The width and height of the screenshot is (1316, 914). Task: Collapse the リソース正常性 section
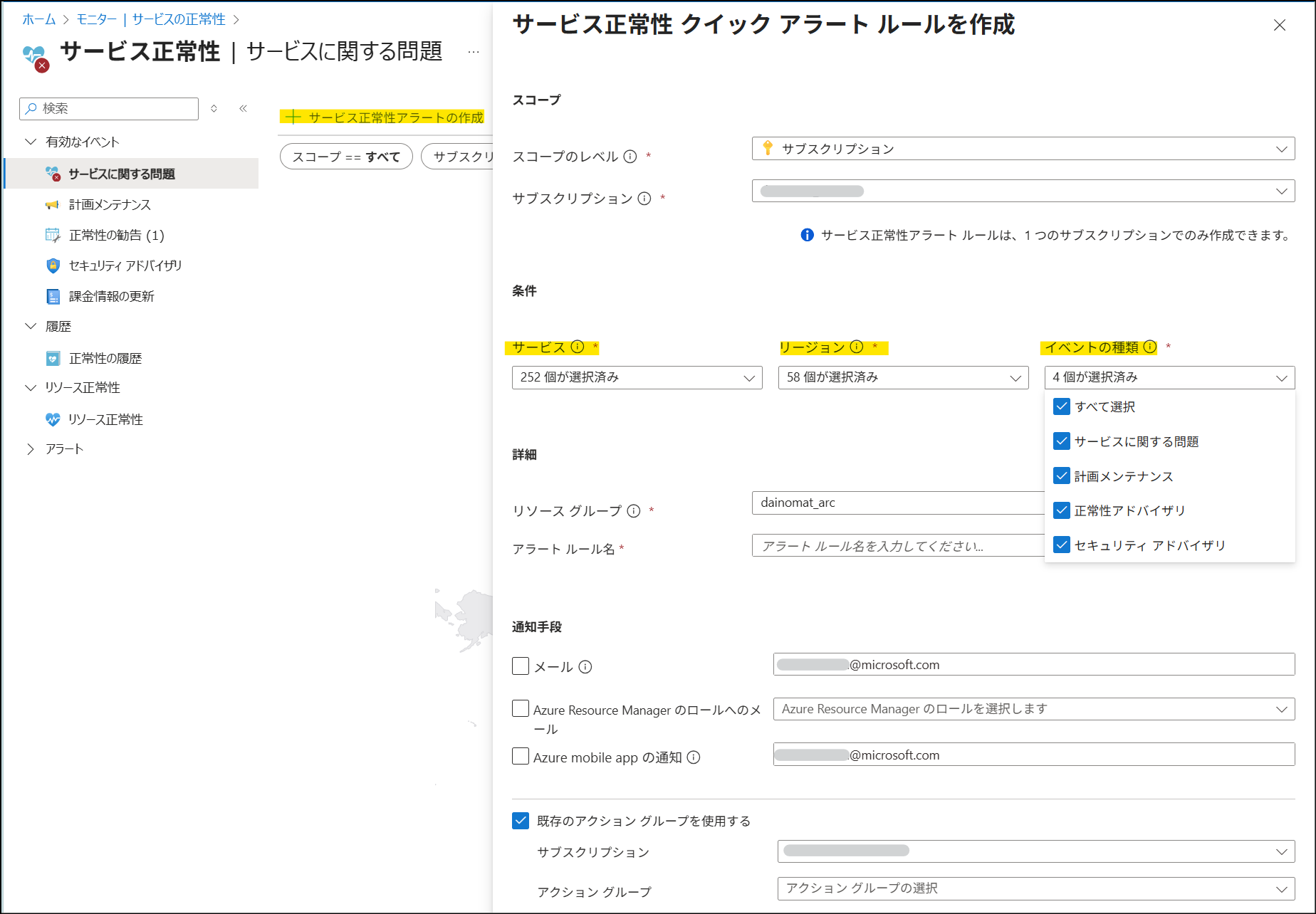[31, 387]
